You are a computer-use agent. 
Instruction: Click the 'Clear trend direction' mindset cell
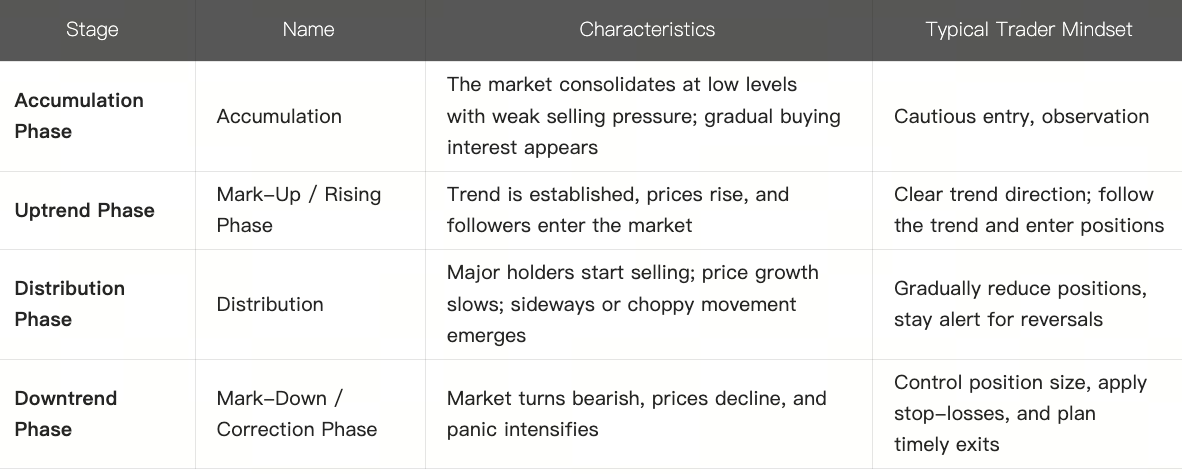1028,210
